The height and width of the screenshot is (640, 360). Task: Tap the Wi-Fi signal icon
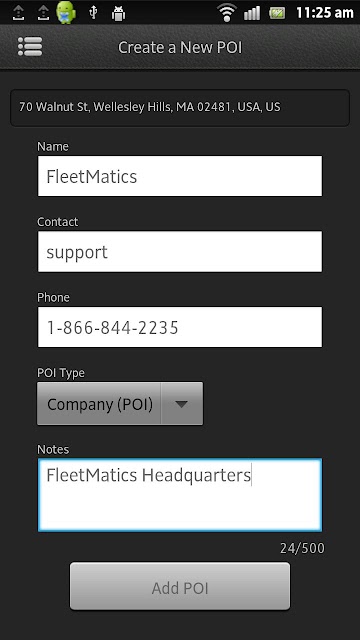227,12
